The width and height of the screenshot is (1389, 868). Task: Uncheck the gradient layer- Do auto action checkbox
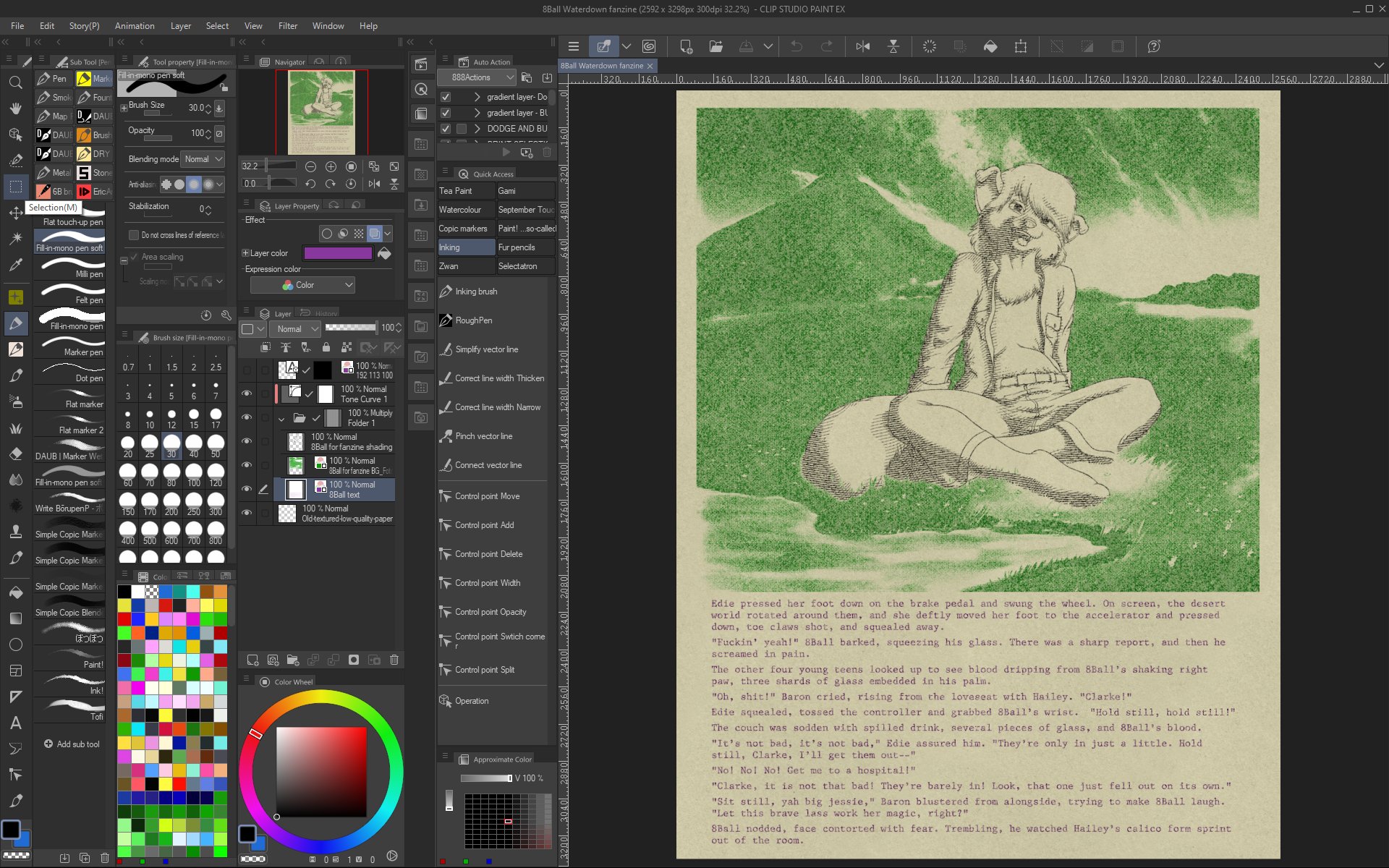click(446, 97)
